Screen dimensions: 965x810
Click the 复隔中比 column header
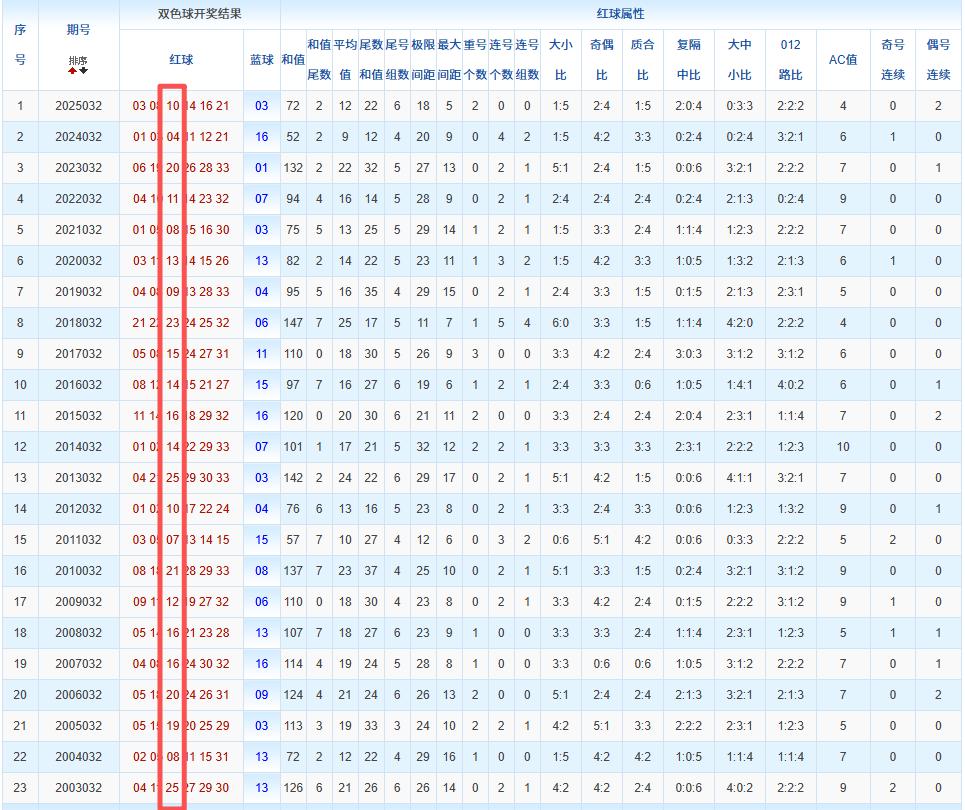688,60
